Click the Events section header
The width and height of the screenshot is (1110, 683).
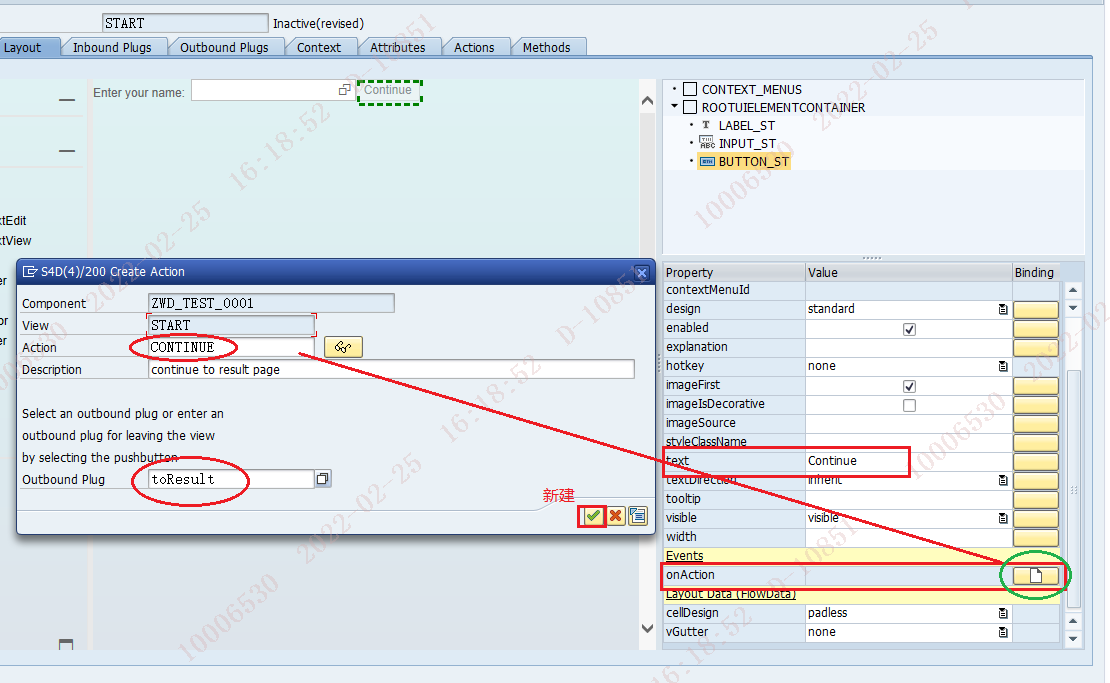tap(685, 556)
